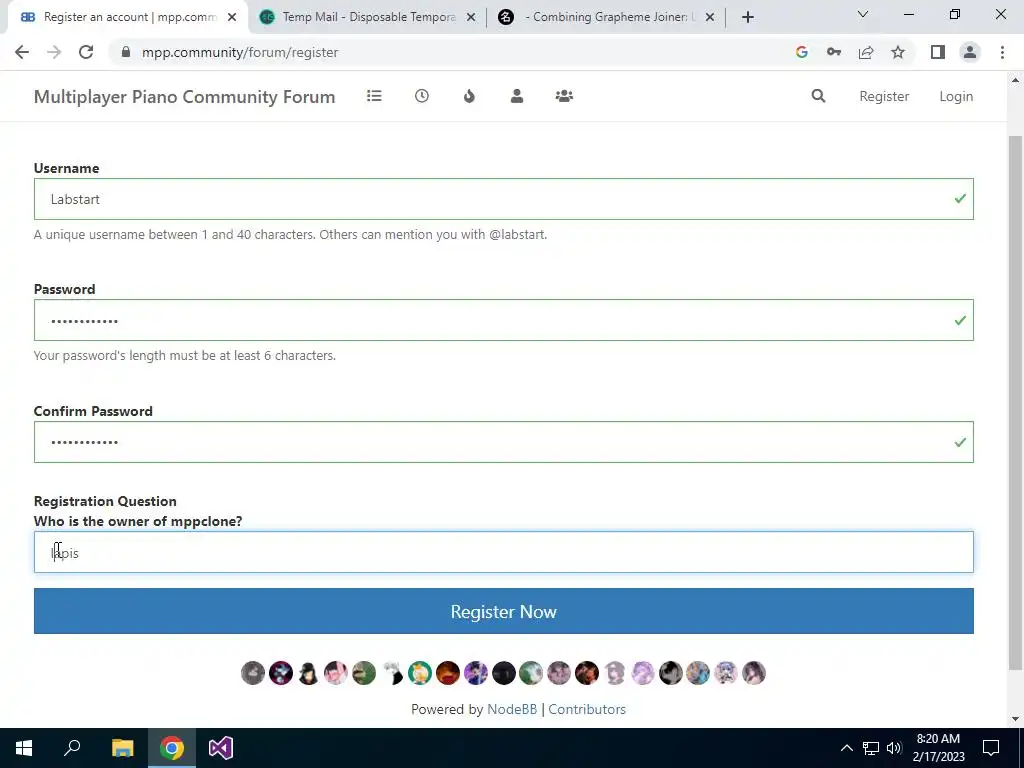Image resolution: width=1024 pixels, height=768 pixels.
Task: Click the Chrome taskbar icon
Action: coord(172,748)
